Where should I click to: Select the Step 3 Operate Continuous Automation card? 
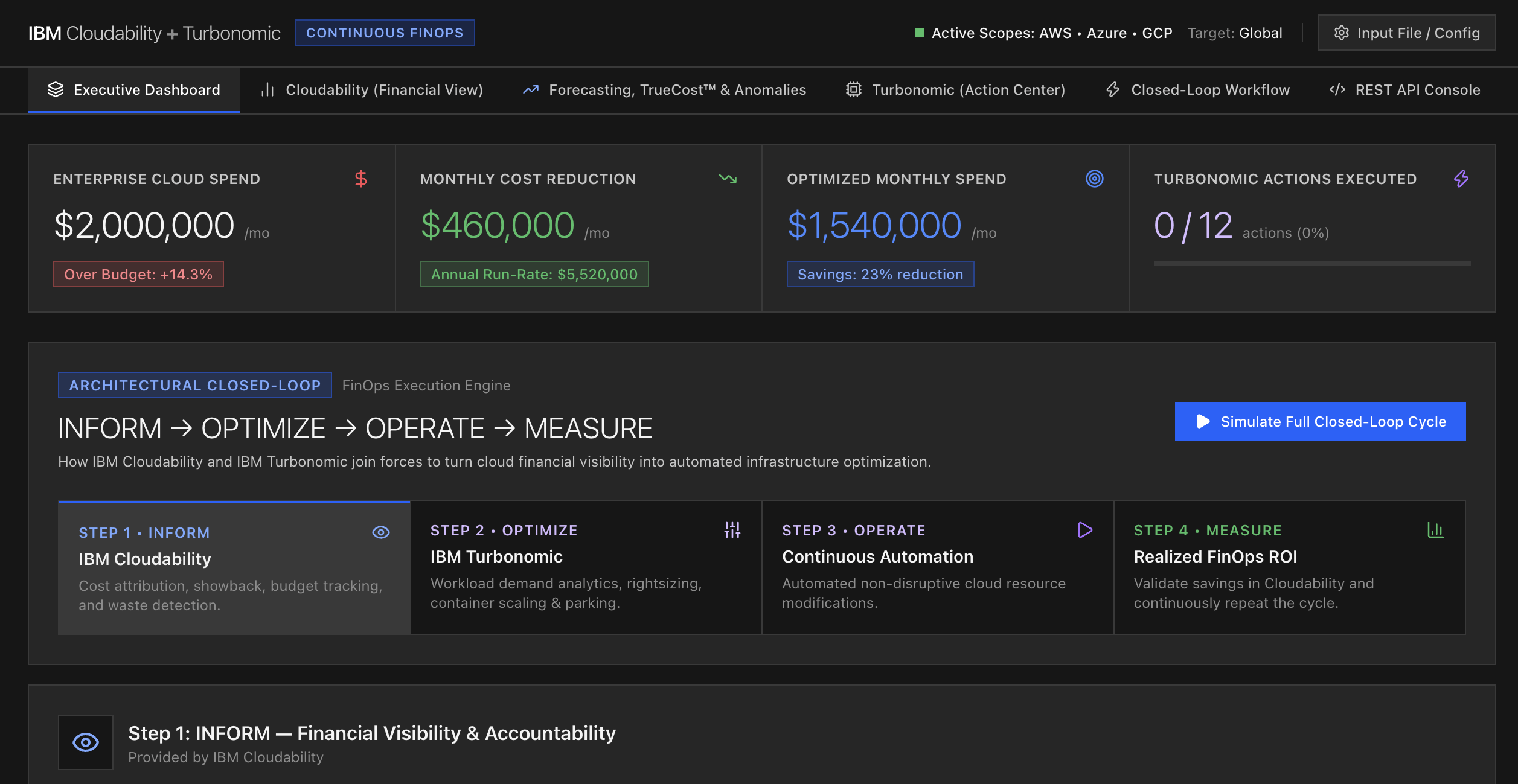[x=938, y=567]
